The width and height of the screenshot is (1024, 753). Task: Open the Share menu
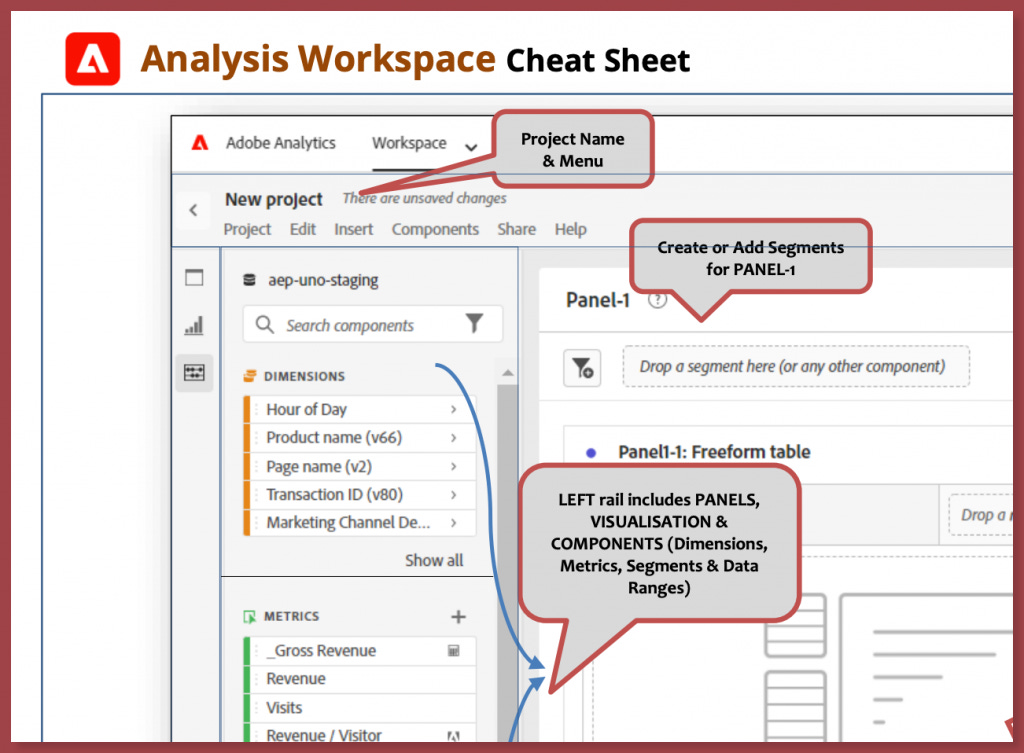tap(516, 229)
